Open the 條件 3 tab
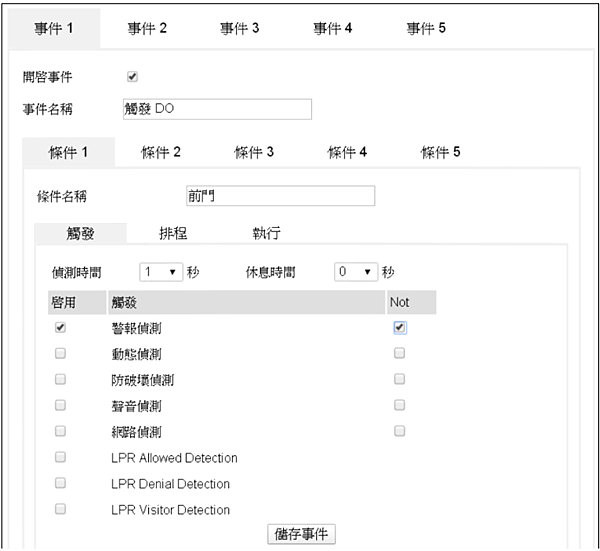 click(254, 153)
